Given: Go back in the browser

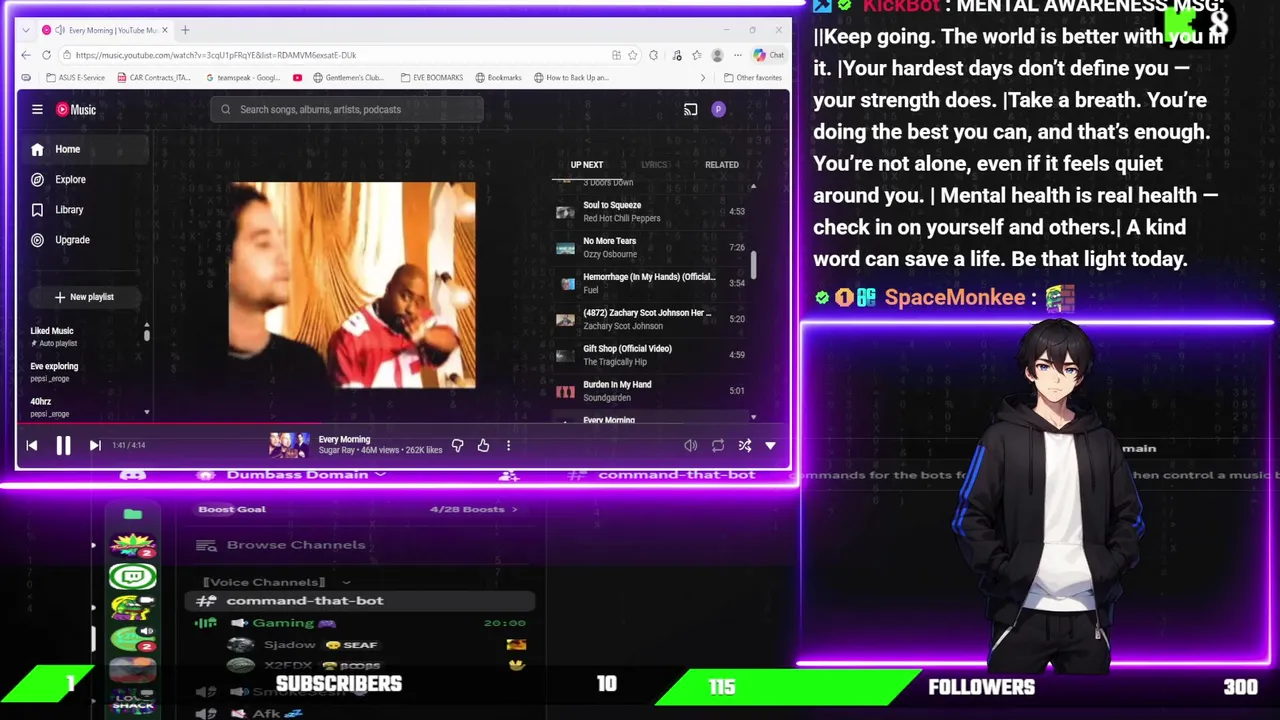Looking at the screenshot, I should click(x=27, y=55).
